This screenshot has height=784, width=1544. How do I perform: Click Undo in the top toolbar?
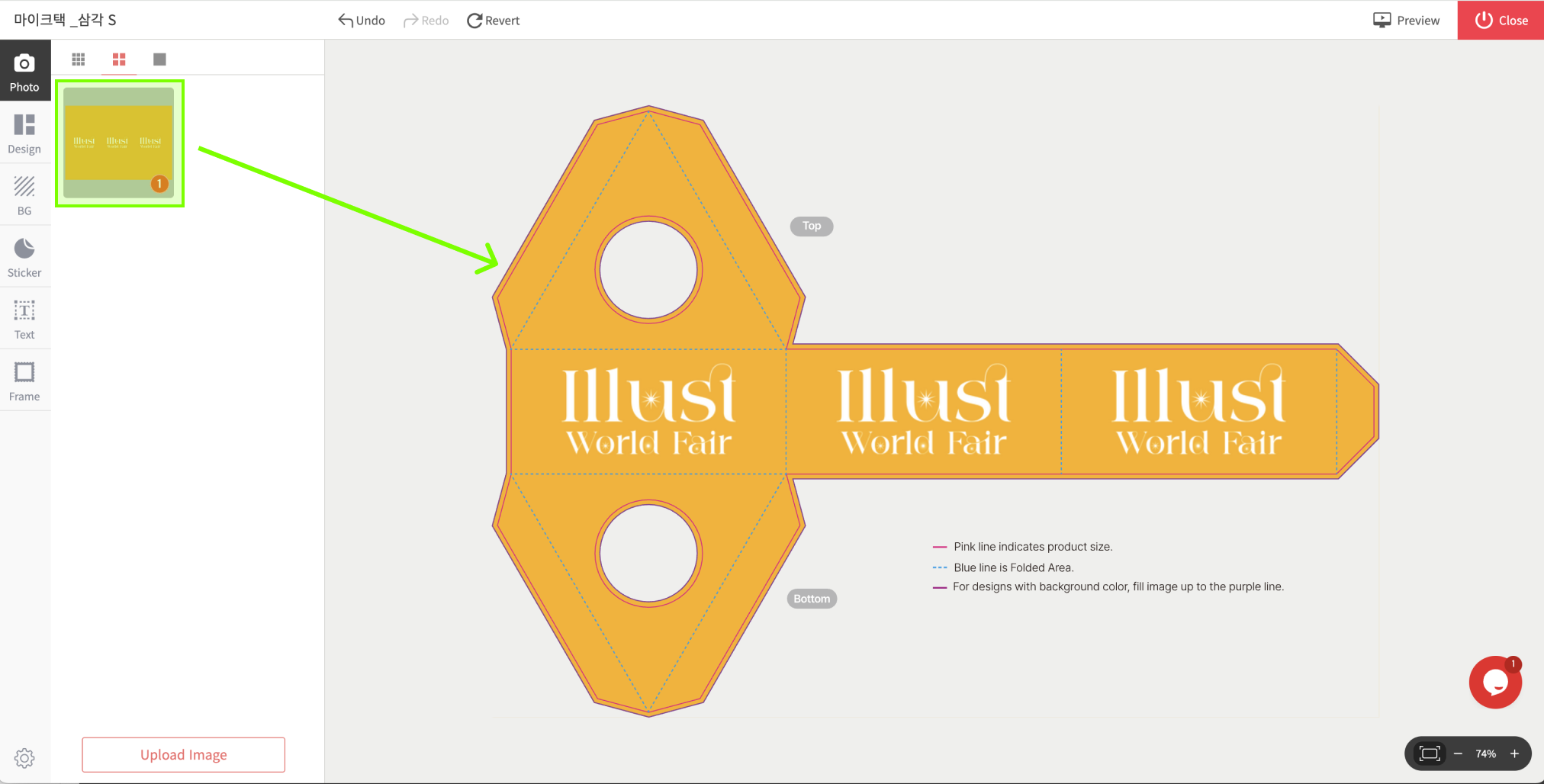362,21
